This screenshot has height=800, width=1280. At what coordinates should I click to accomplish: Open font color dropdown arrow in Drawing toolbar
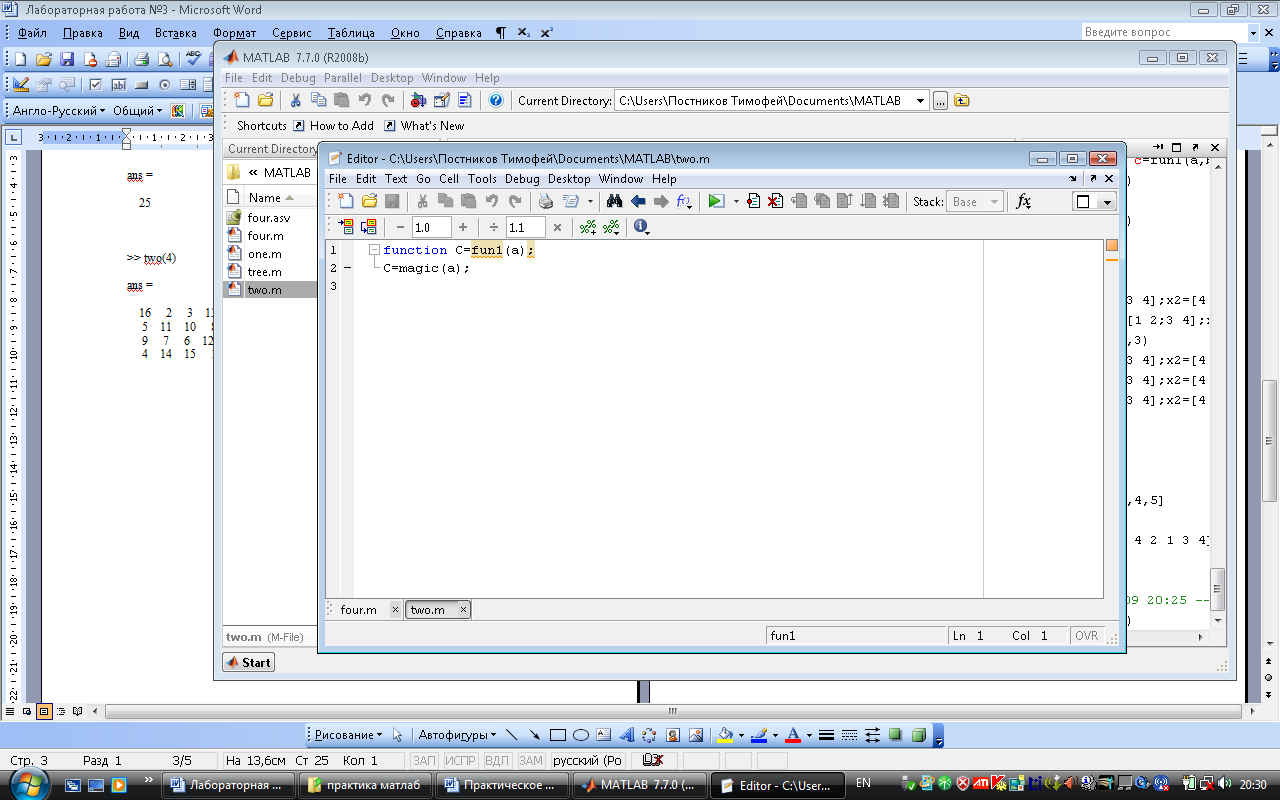click(x=808, y=735)
